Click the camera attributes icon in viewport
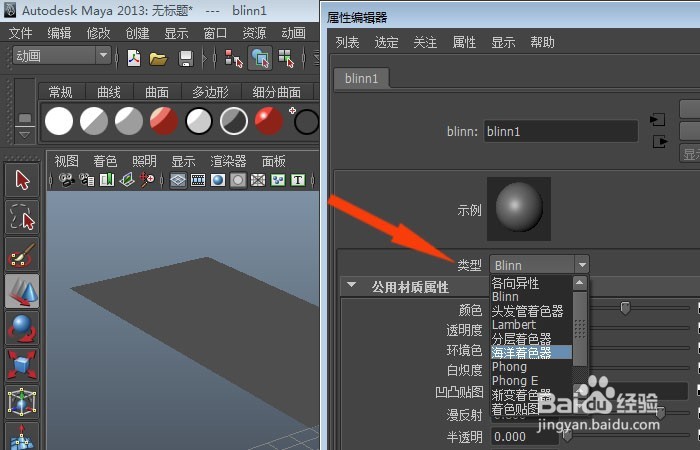700x450 pixels. [x=87, y=180]
